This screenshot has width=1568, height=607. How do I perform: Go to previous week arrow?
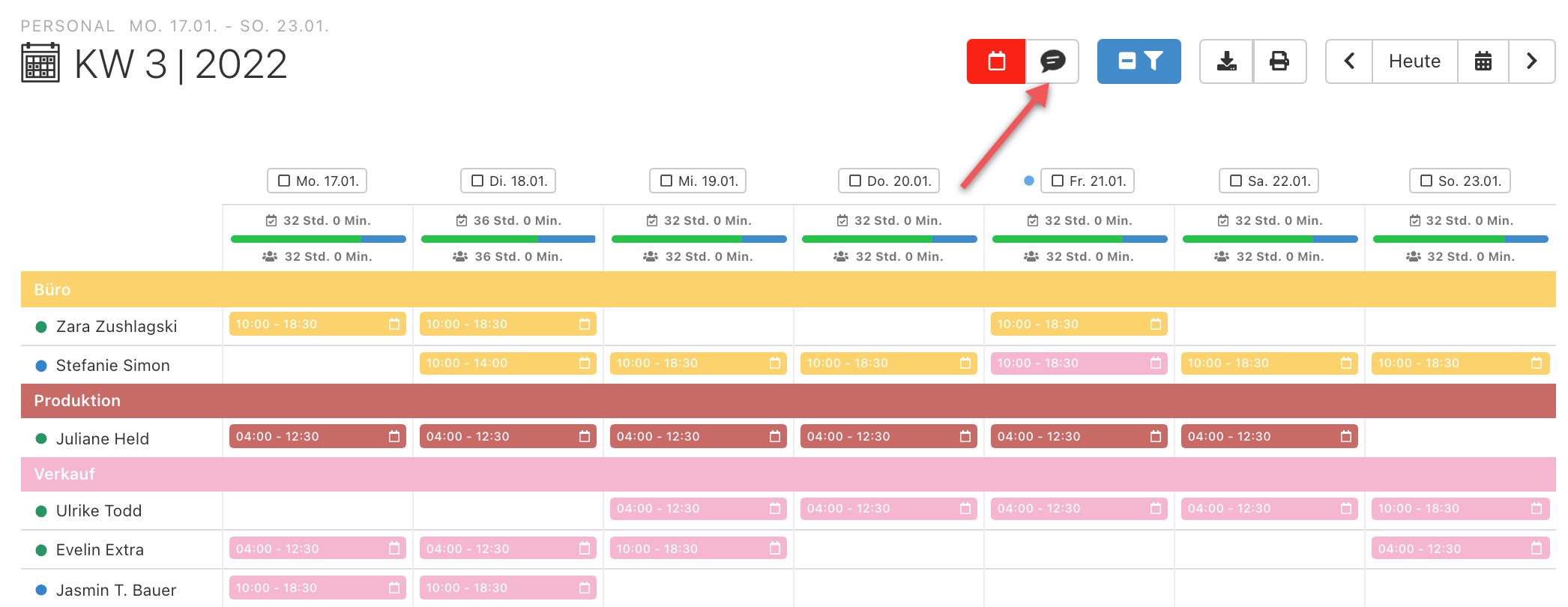(1349, 61)
